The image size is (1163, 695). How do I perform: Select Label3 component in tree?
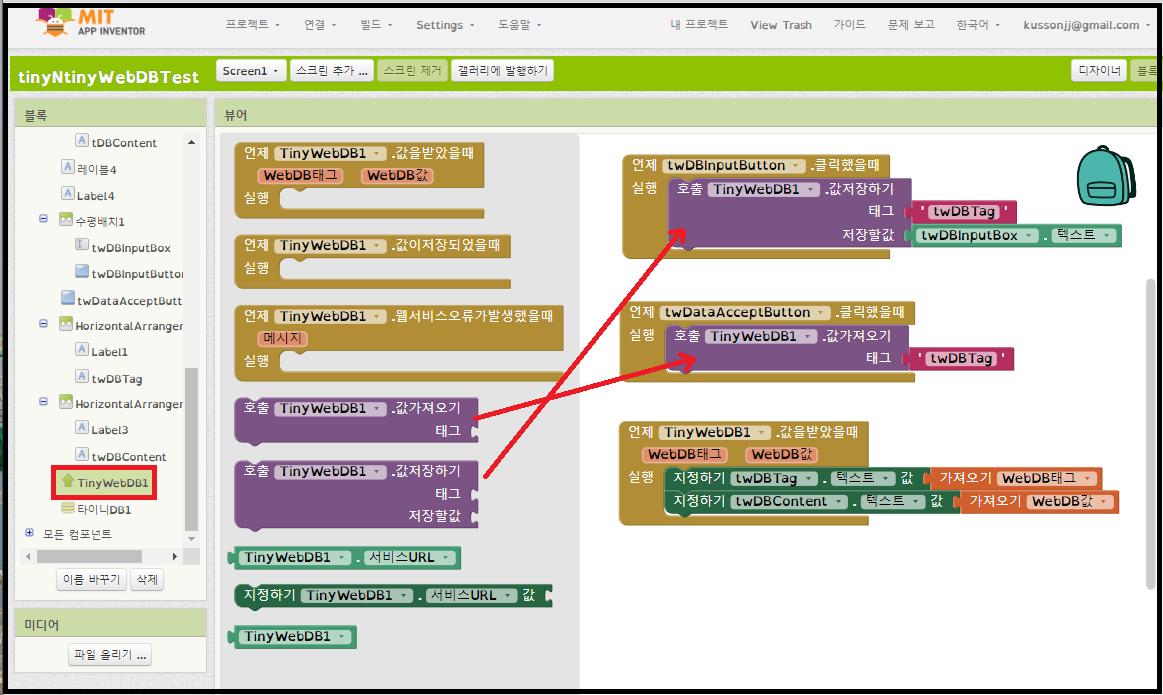click(109, 429)
